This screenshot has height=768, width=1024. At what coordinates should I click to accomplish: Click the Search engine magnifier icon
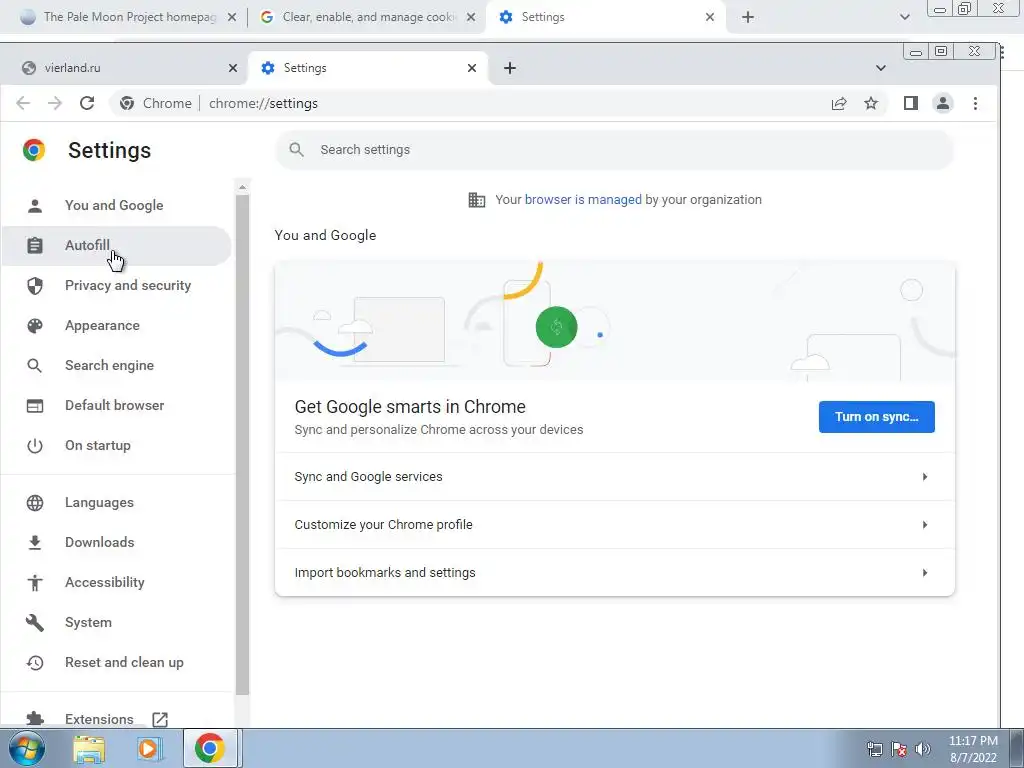(35, 366)
